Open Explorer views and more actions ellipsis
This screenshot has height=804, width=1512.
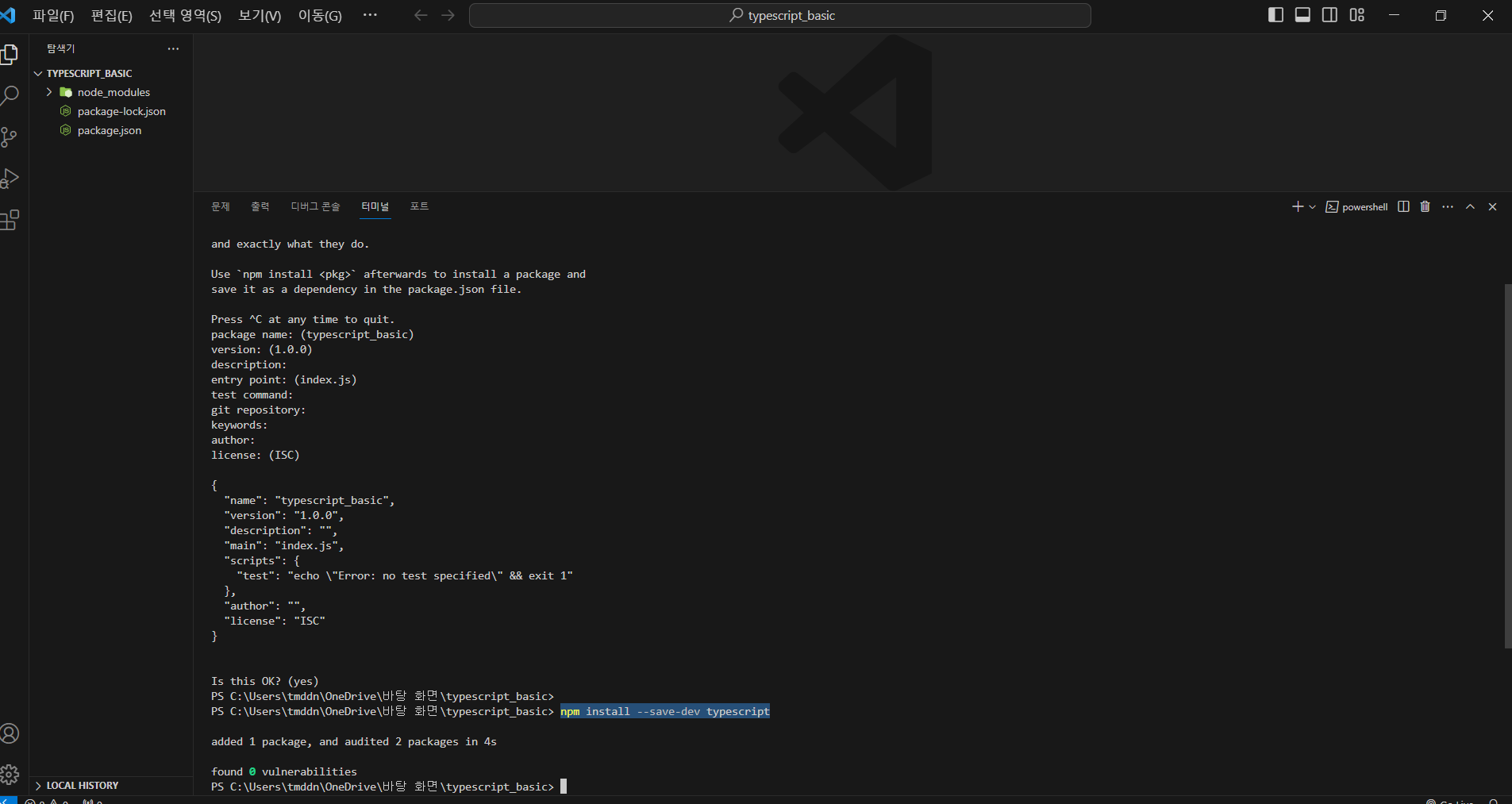(173, 48)
